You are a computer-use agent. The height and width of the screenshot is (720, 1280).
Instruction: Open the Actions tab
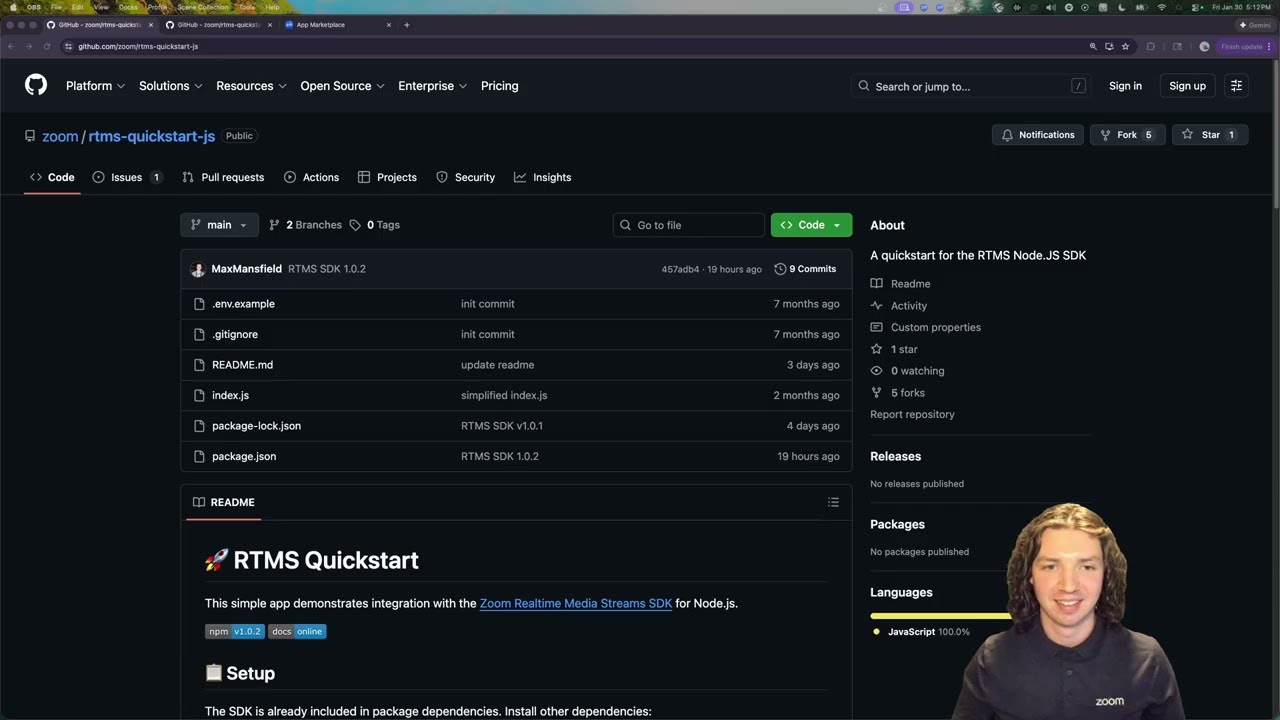click(x=311, y=177)
